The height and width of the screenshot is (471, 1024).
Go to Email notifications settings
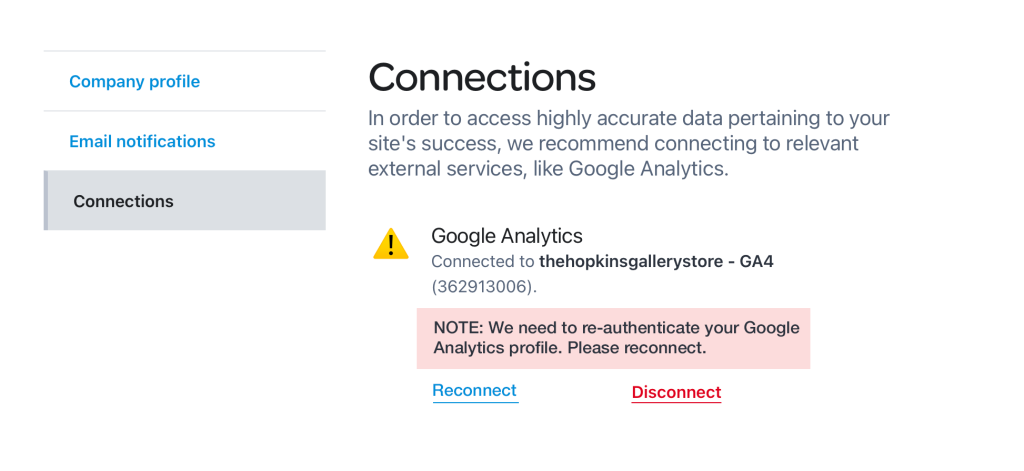pyautogui.click(x=142, y=141)
